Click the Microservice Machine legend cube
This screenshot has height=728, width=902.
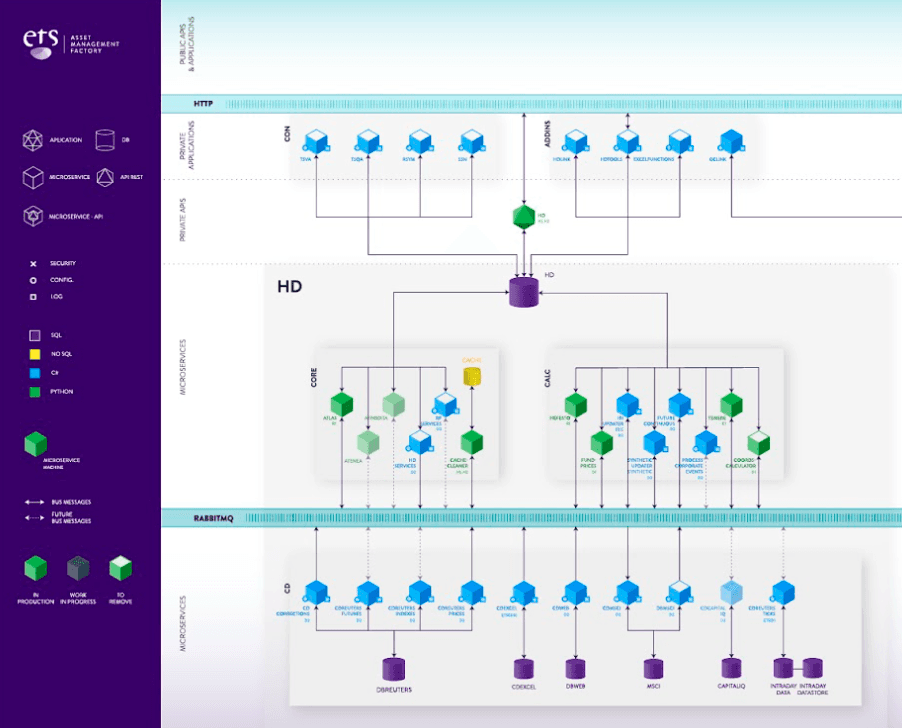36,444
